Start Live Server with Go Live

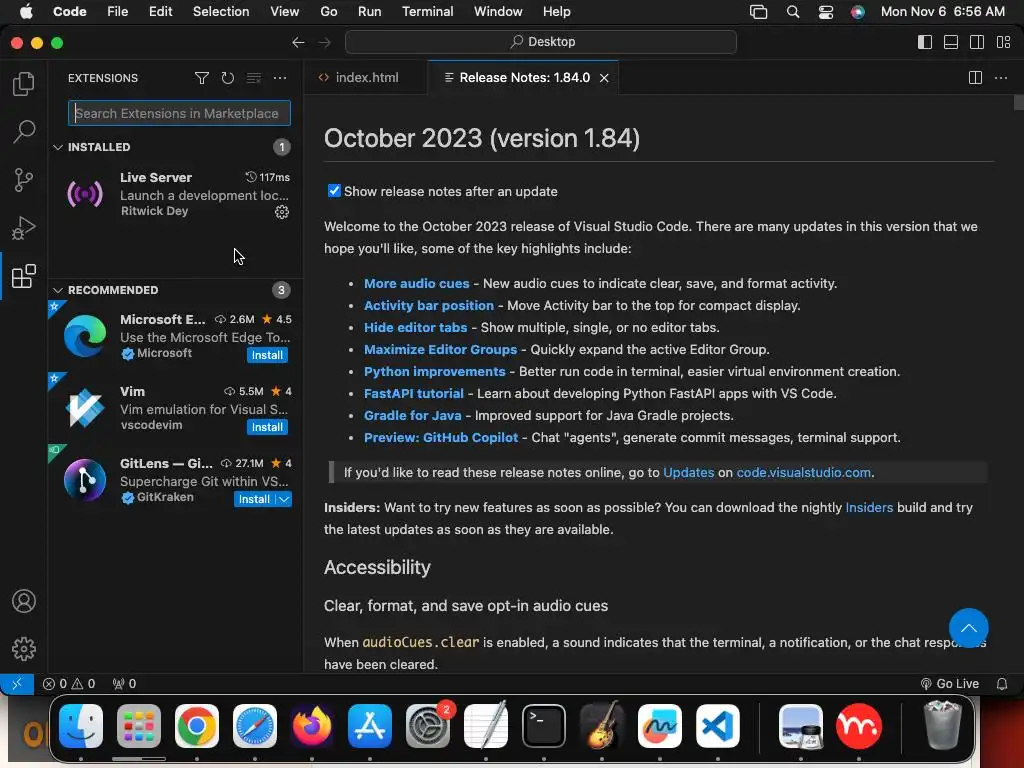(x=950, y=684)
